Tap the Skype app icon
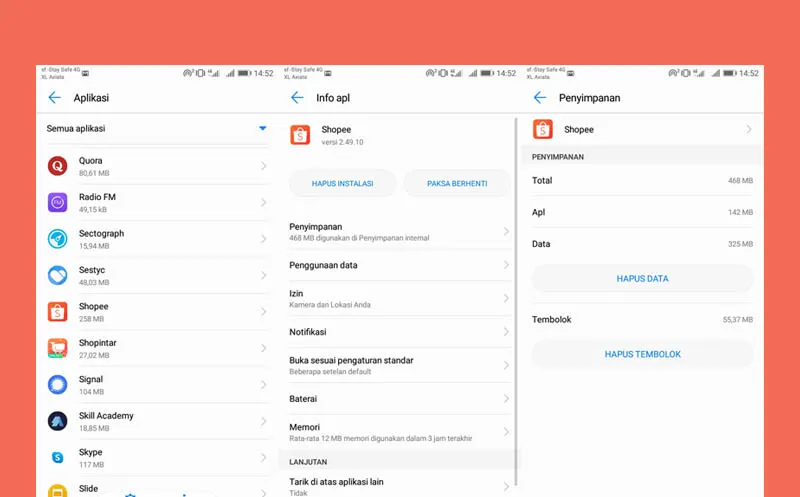This screenshot has width=800, height=497. [58, 457]
